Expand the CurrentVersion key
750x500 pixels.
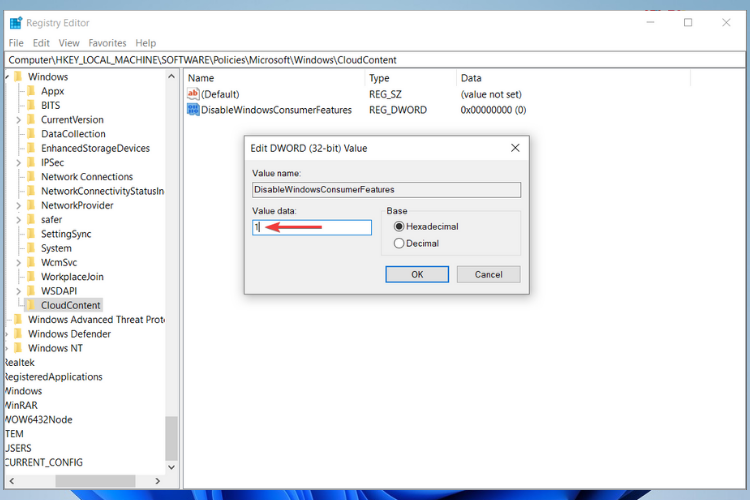coord(18,120)
